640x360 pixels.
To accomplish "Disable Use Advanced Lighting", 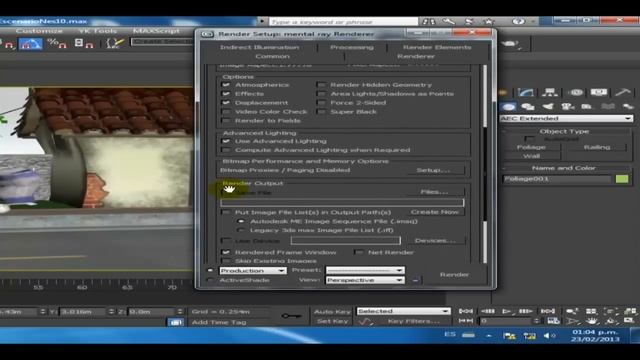I will [x=226, y=141].
